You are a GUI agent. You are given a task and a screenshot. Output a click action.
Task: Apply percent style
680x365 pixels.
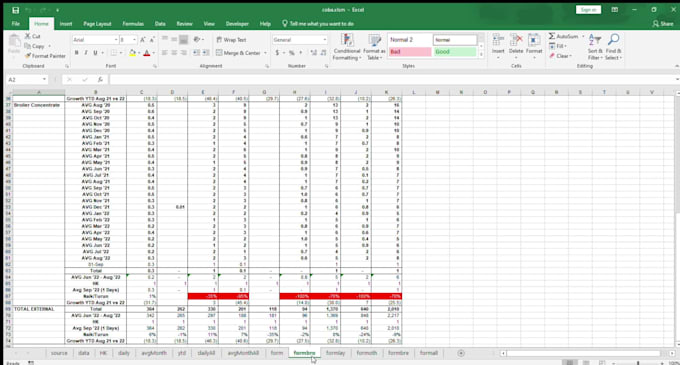tap(292, 53)
